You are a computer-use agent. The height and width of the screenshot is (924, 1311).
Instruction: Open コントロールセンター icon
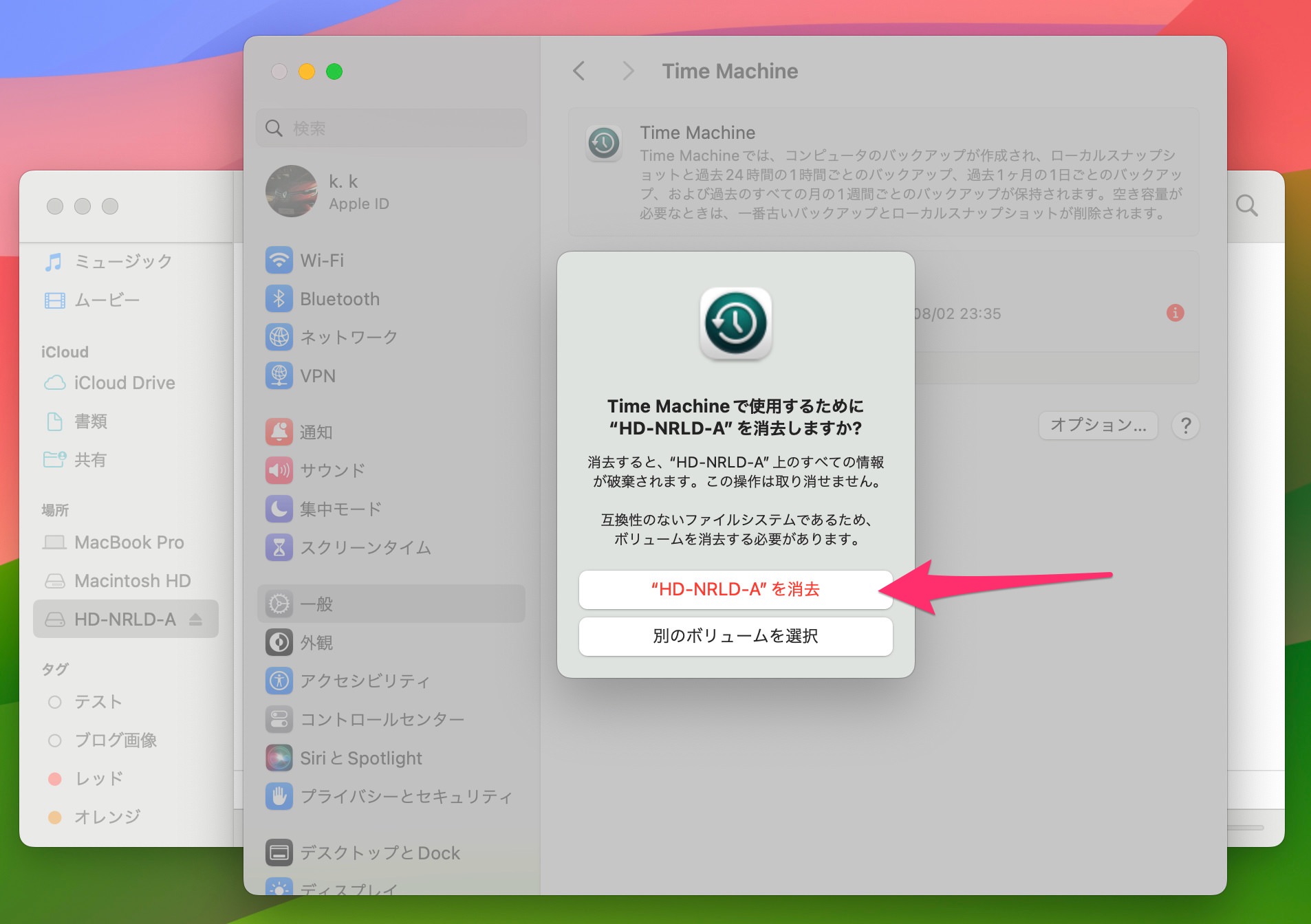pyautogui.click(x=279, y=719)
